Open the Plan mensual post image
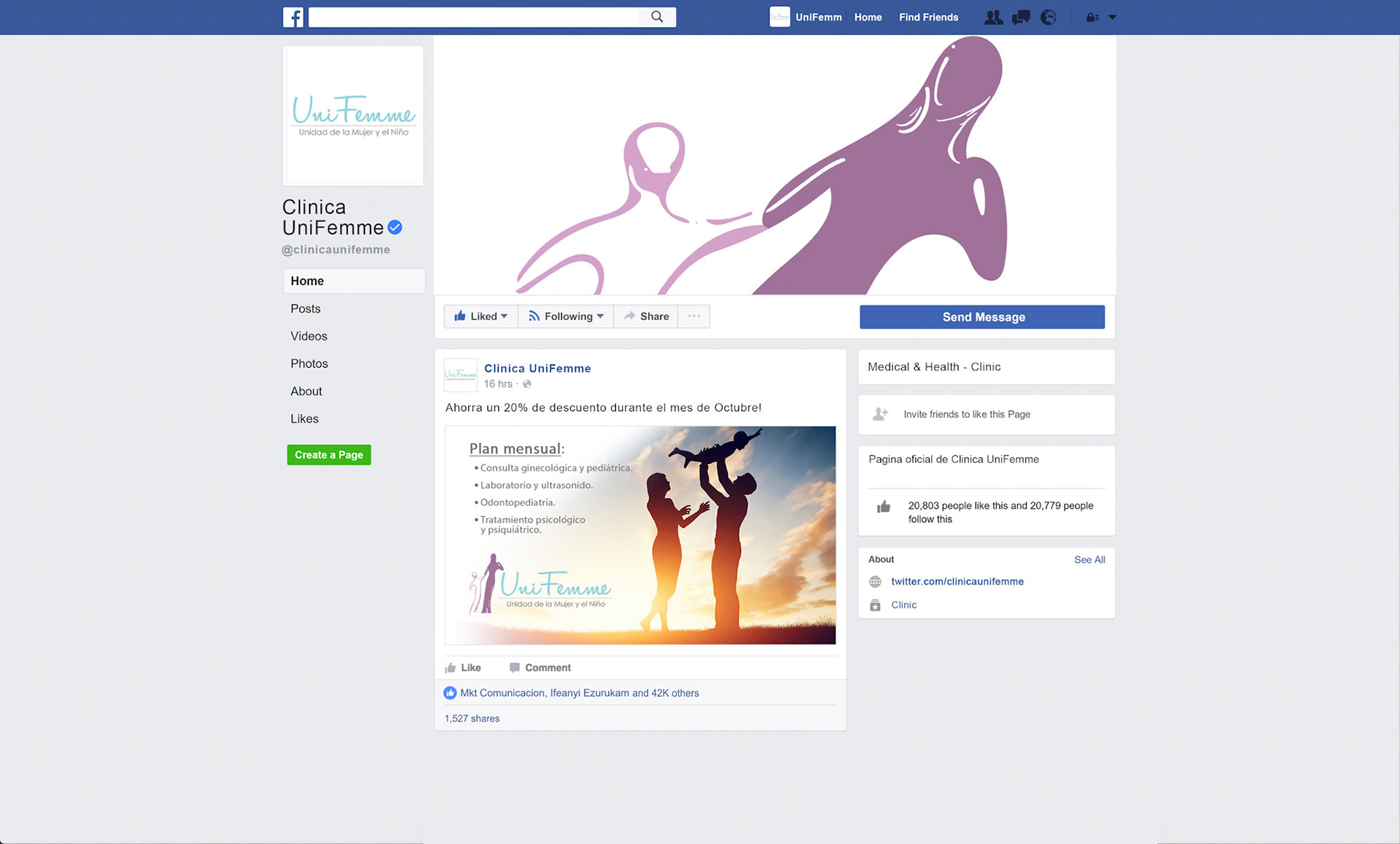The width and height of the screenshot is (1400, 844). (640, 536)
